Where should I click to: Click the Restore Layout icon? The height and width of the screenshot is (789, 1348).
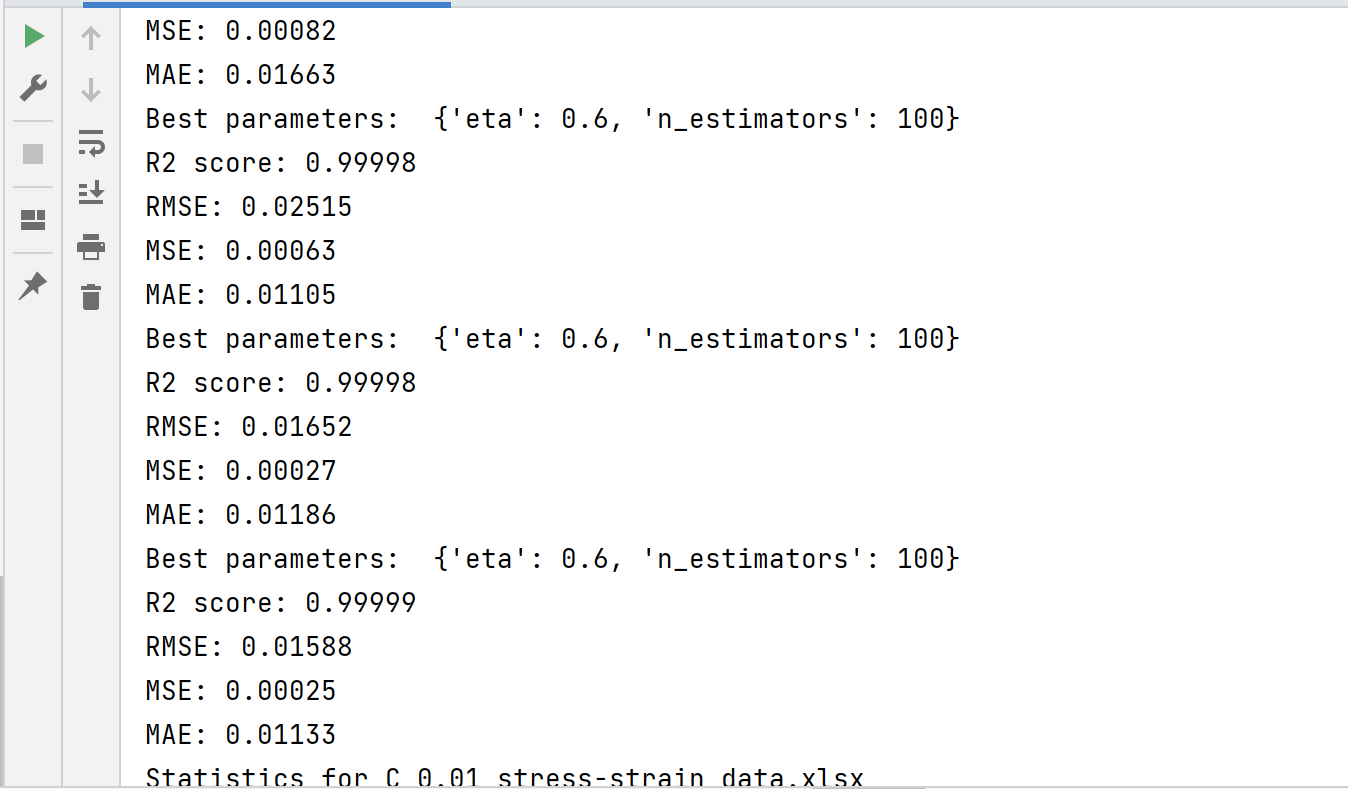tap(33, 220)
